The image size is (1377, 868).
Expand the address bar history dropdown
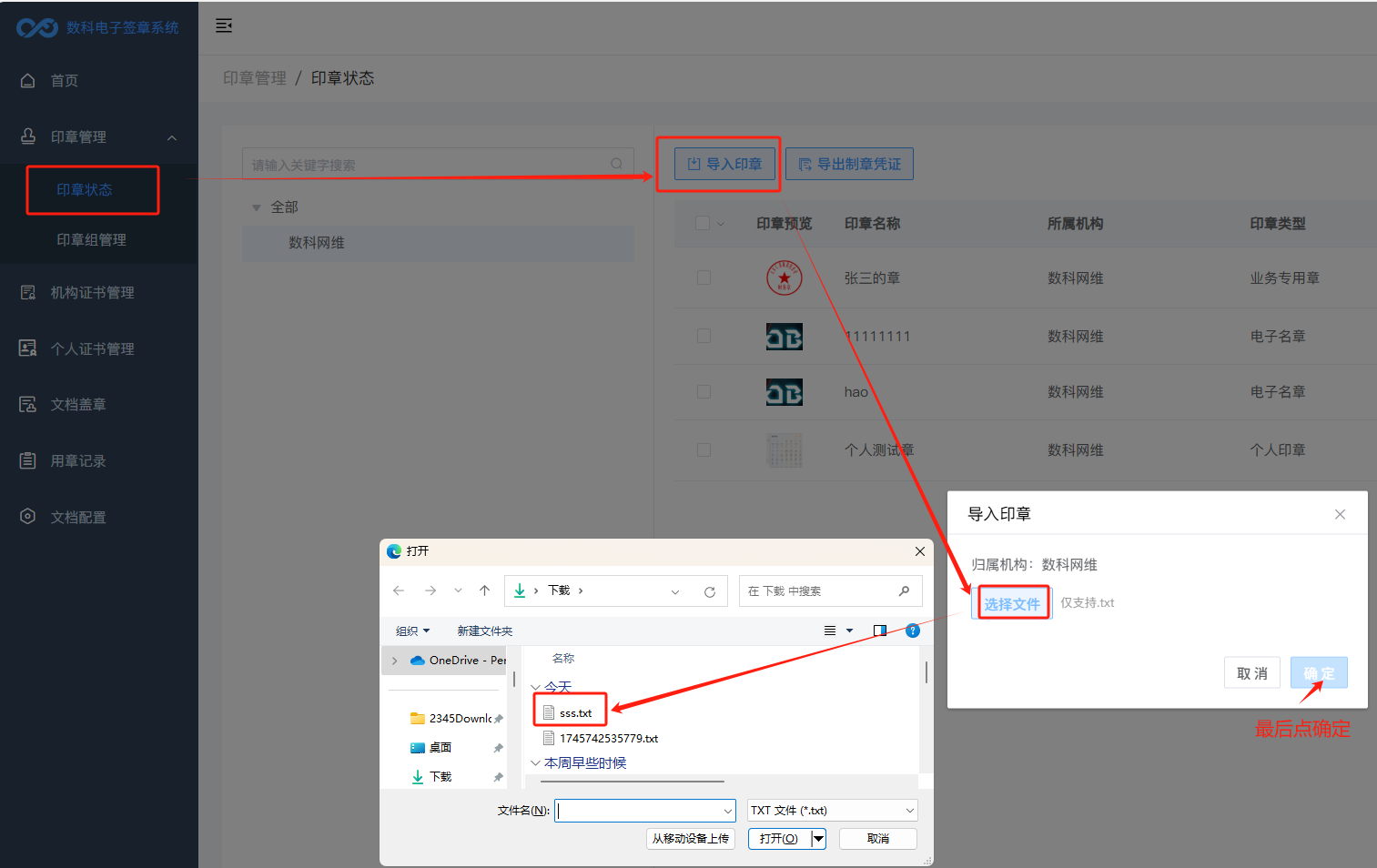point(675,591)
